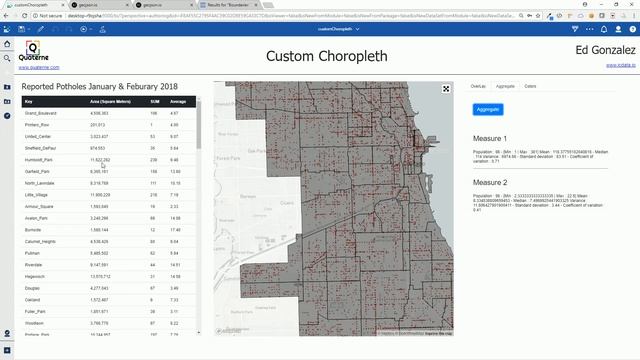This screenshot has width=640, height=360.
Task: Click the Riverdale row key
Action: tap(33, 265)
